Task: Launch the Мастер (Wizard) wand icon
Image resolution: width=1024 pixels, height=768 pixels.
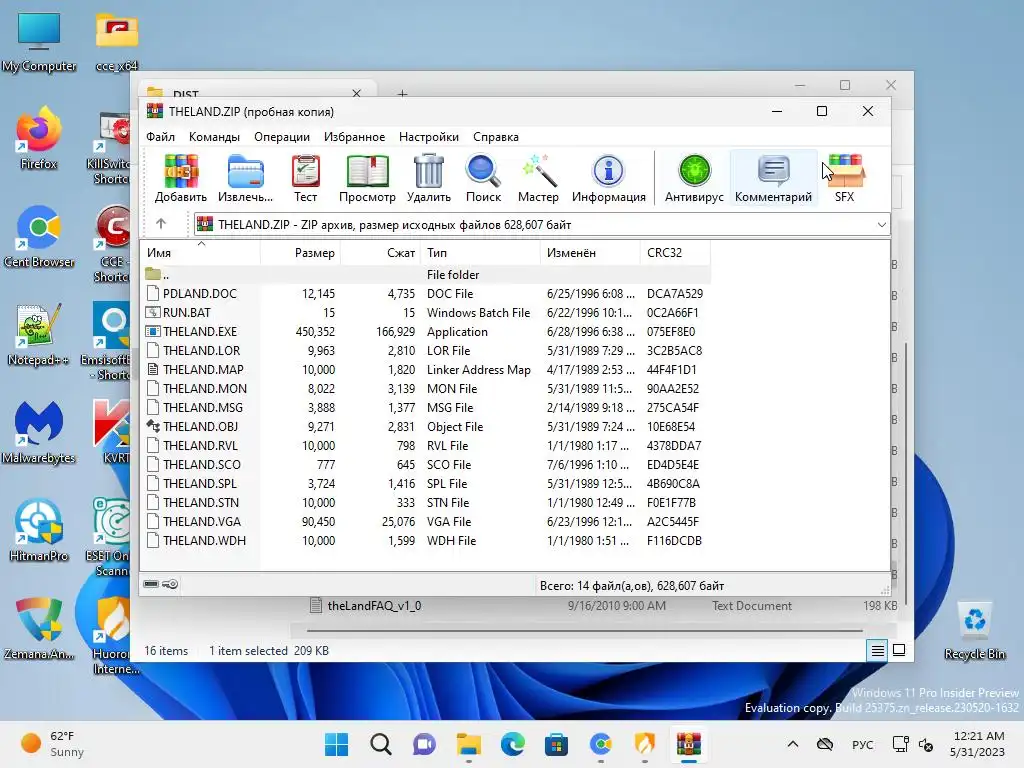Action: [538, 178]
